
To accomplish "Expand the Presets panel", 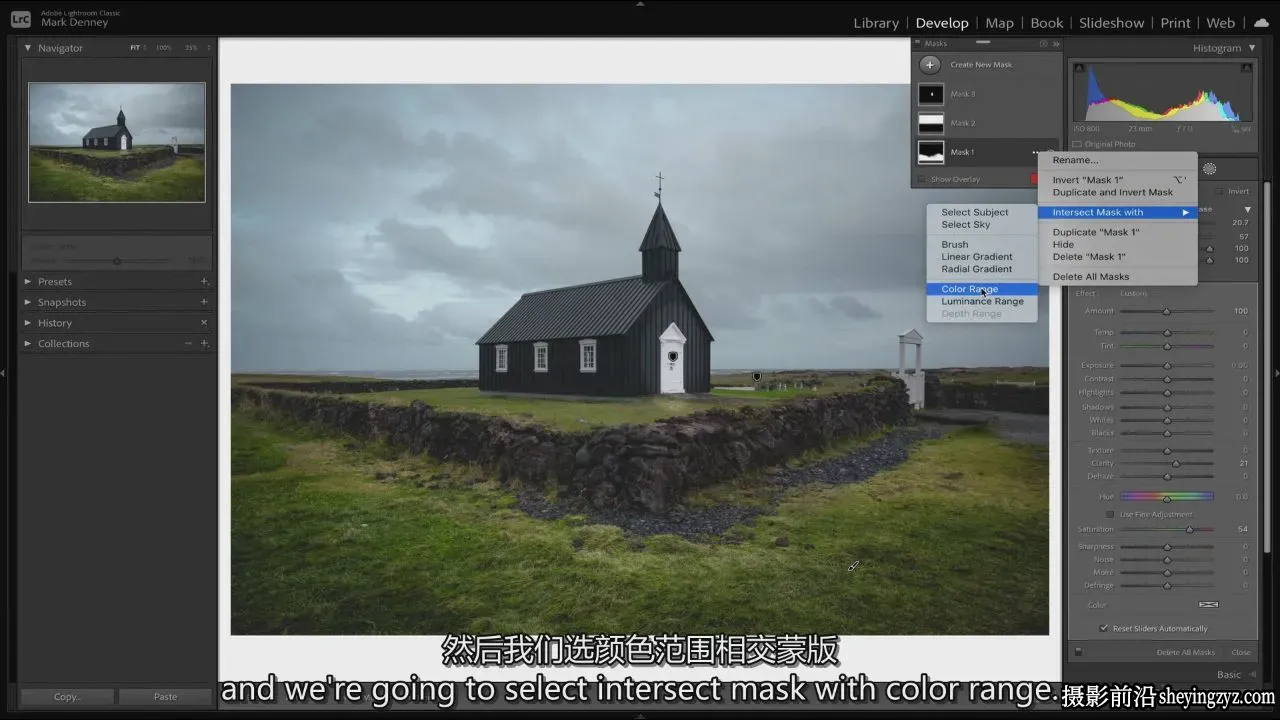I will click(x=27, y=282).
